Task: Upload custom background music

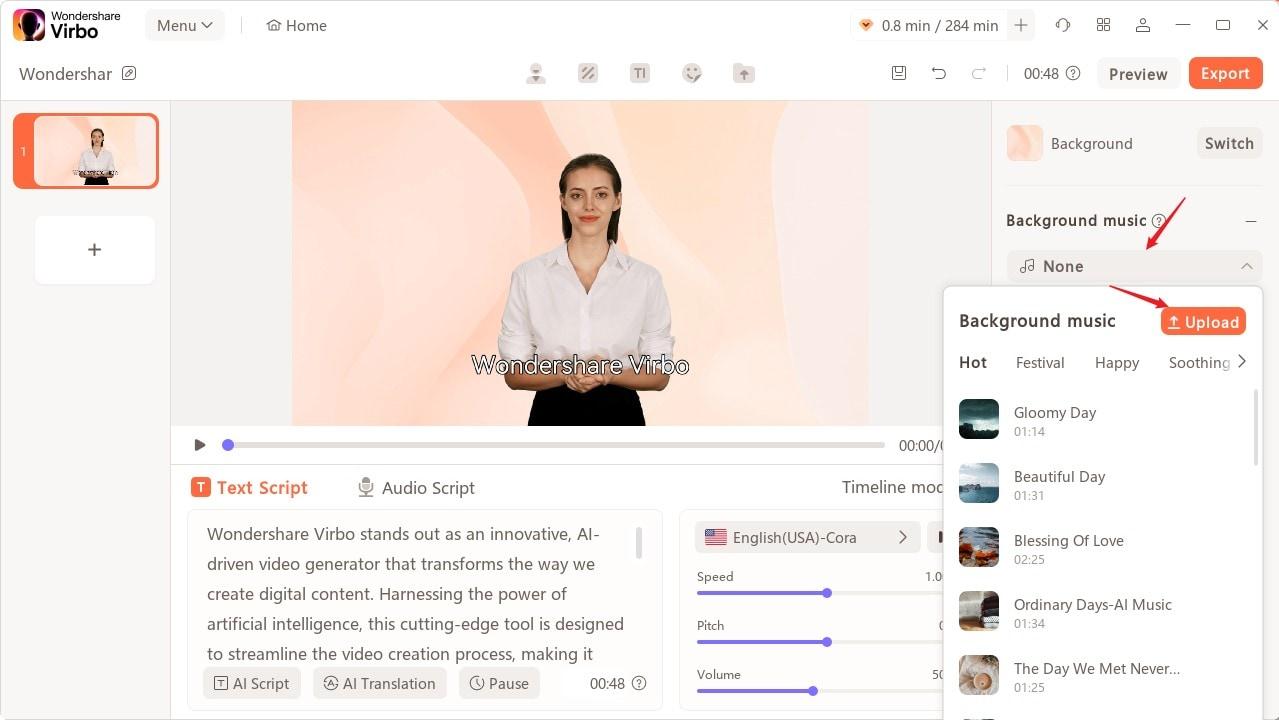Action: [1203, 322]
